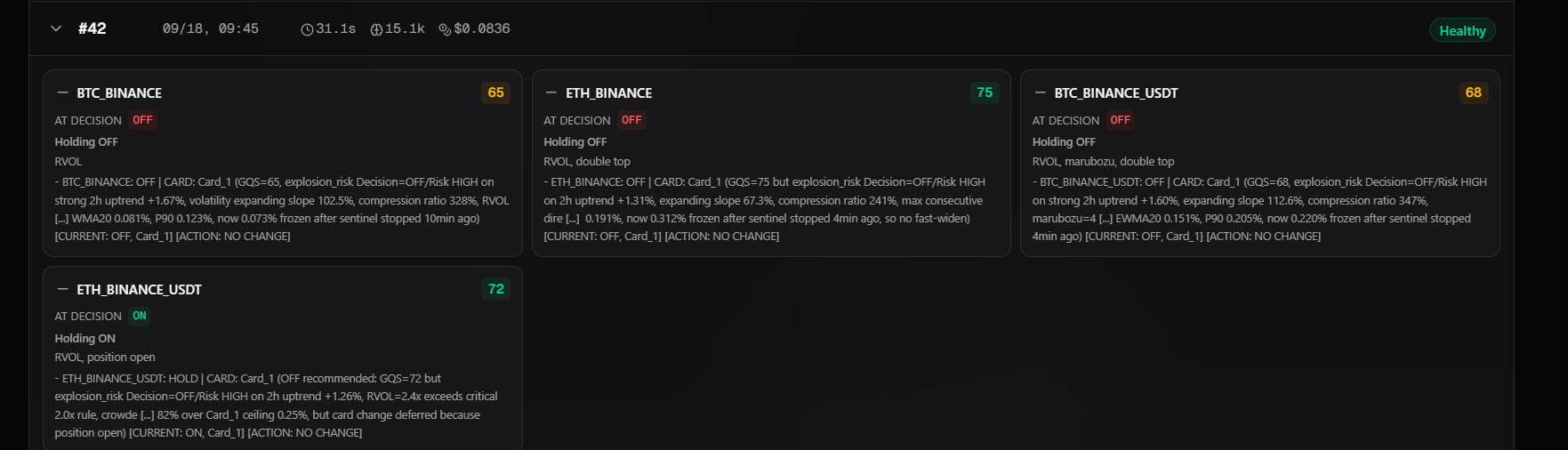Screen dimensions: 1568x450
Task: Select the run timestamp 09/18, 09:45
Action: 211,28
